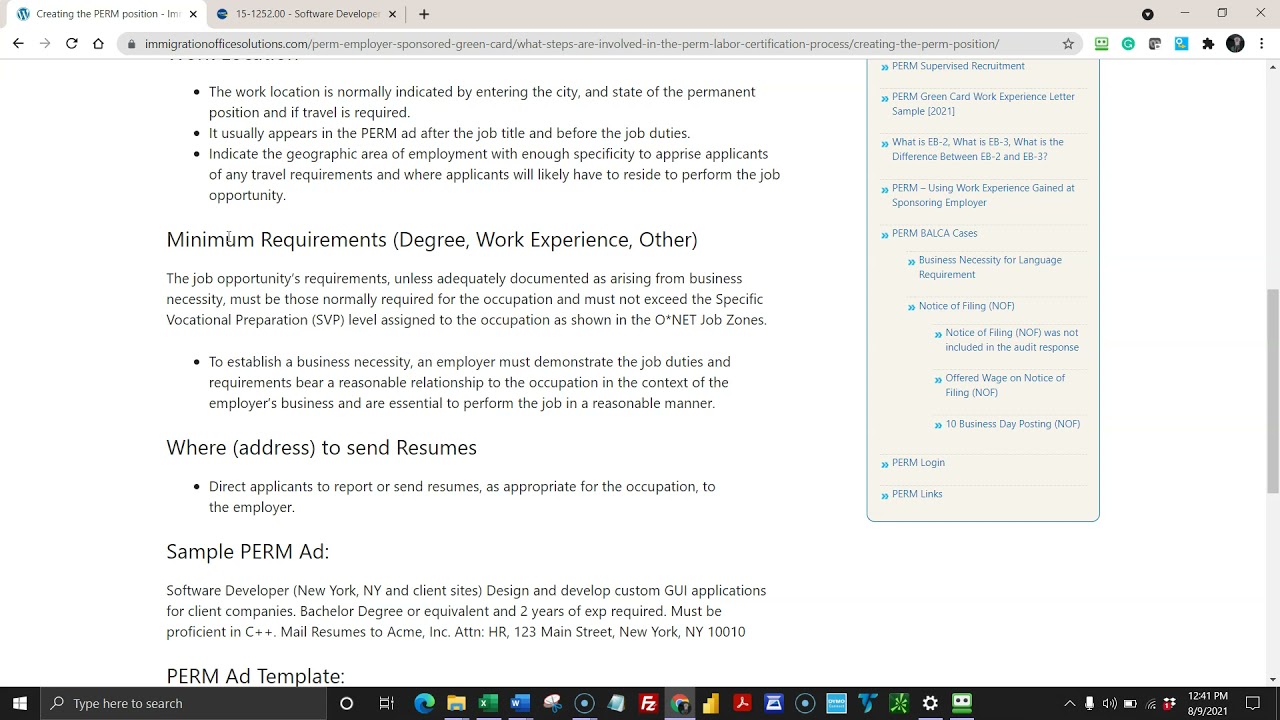Show hidden system tray icons
Image resolution: width=1280 pixels, height=720 pixels.
(x=1070, y=703)
